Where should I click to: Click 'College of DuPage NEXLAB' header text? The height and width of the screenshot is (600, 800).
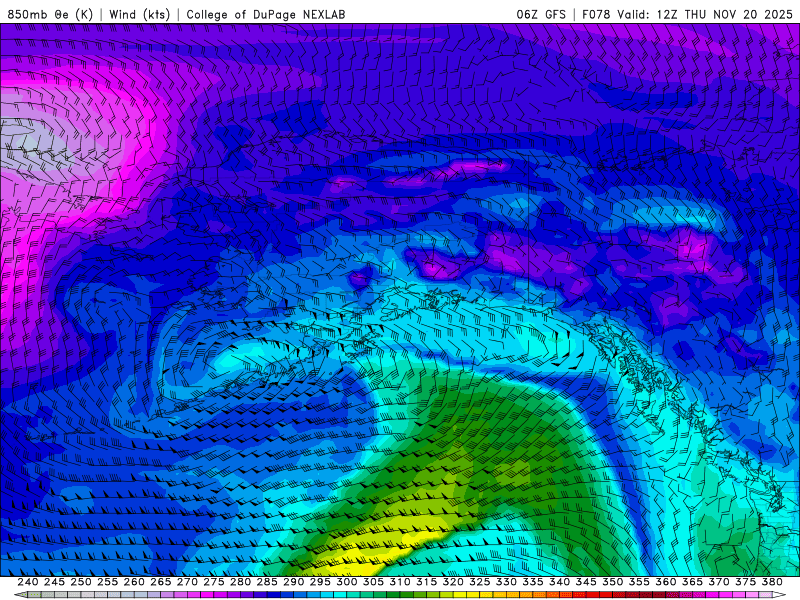(266, 14)
